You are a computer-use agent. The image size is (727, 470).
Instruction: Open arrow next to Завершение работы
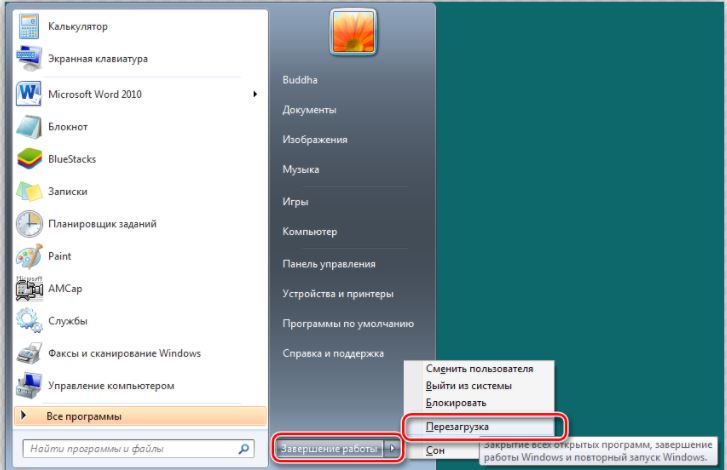tap(392, 448)
